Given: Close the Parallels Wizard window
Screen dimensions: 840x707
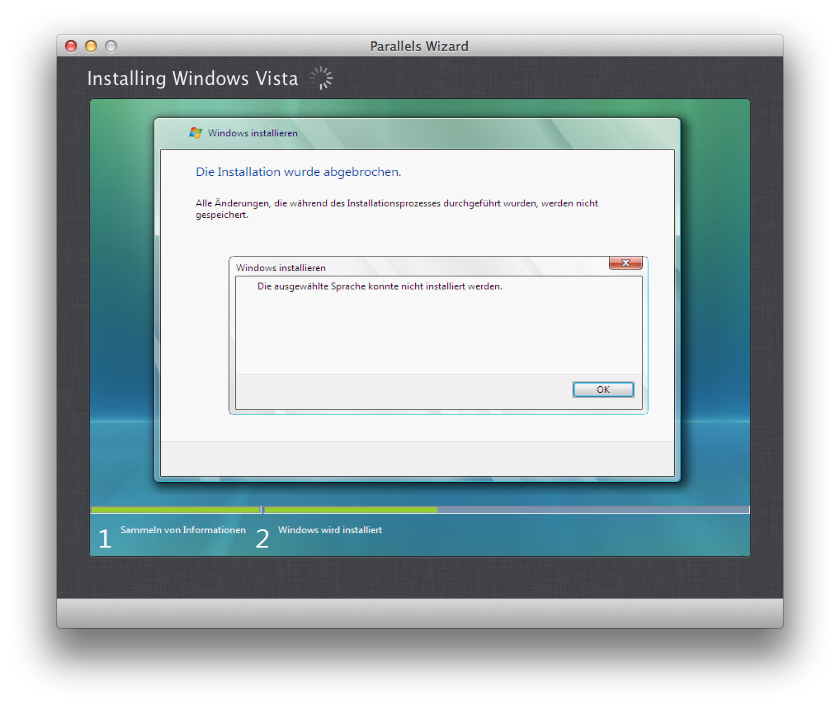Looking at the screenshot, I should click(x=71, y=46).
